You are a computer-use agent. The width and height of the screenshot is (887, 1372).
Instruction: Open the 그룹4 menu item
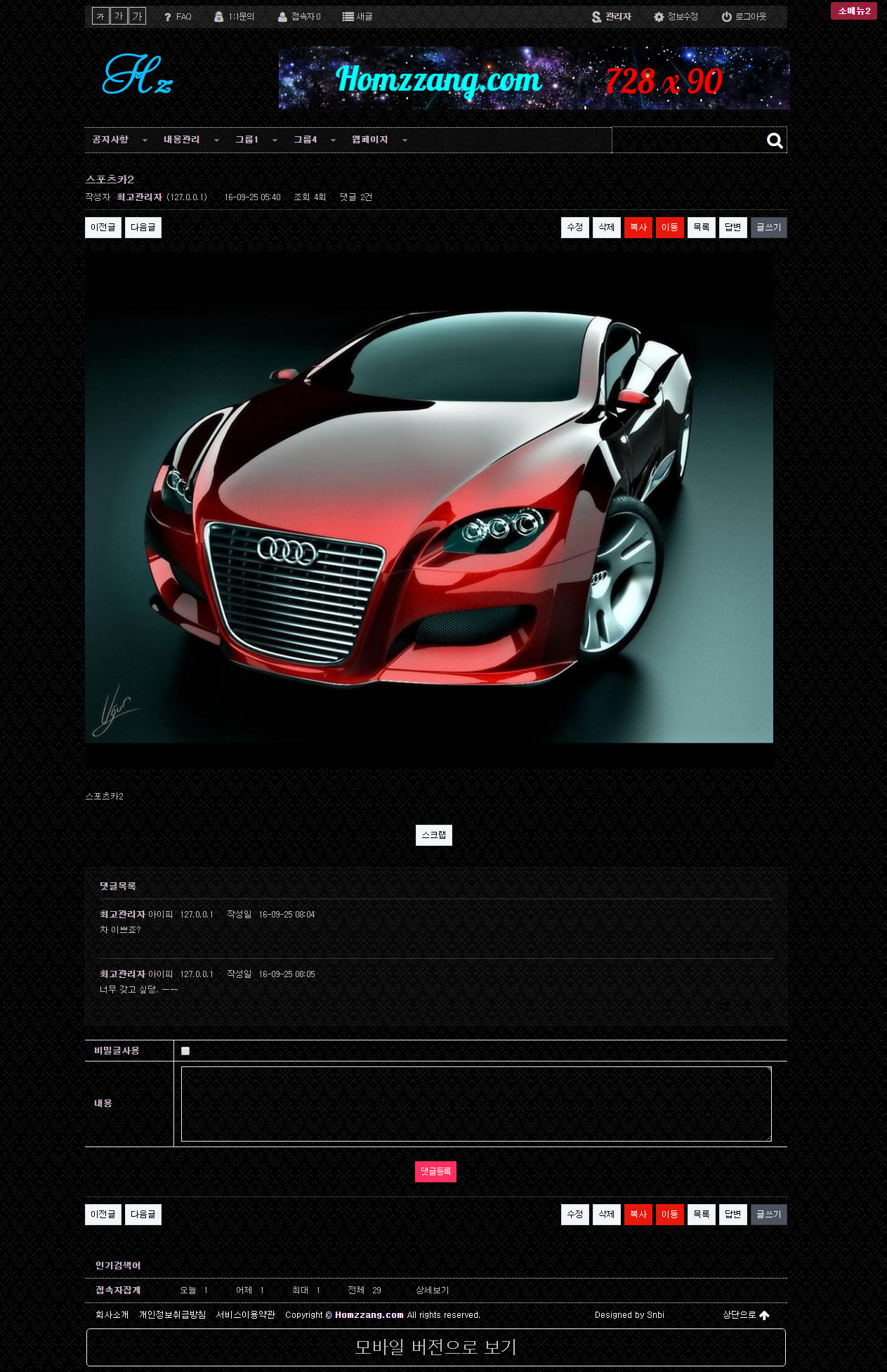click(x=305, y=140)
